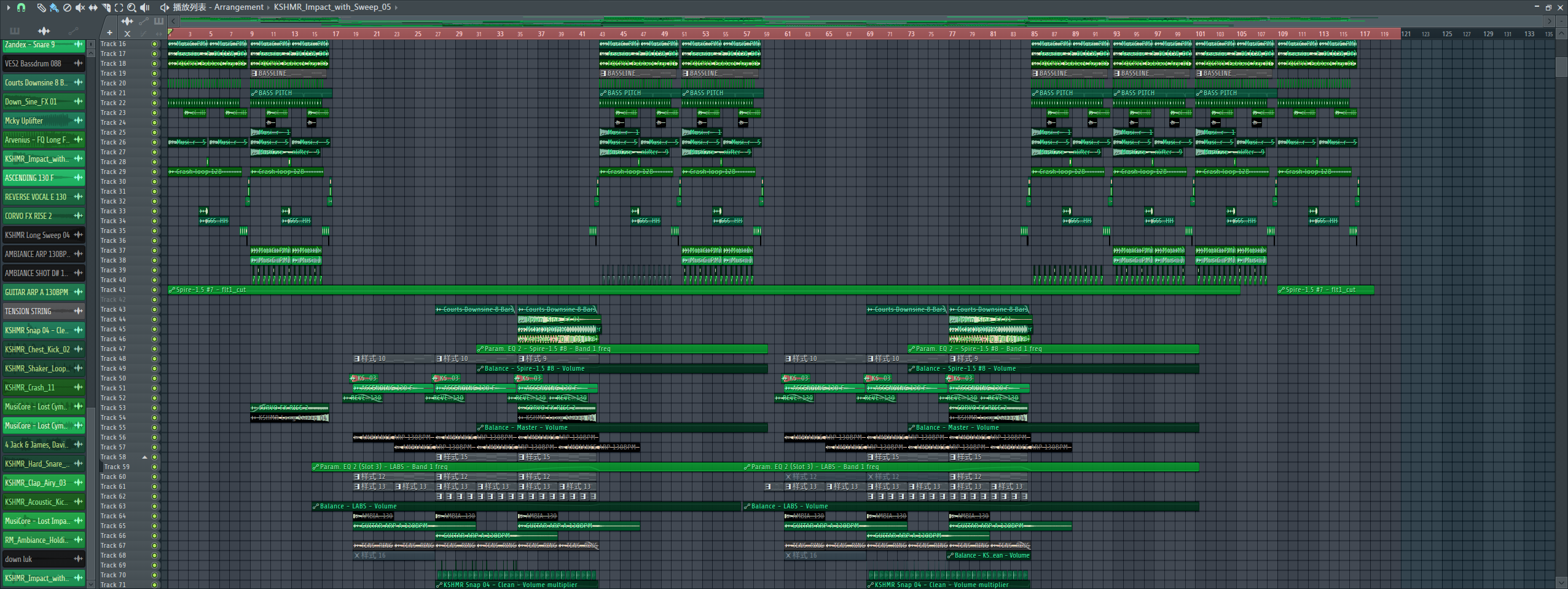Mute Track 16 using its green LED
Screen dimensions: 1568x589
(x=154, y=44)
